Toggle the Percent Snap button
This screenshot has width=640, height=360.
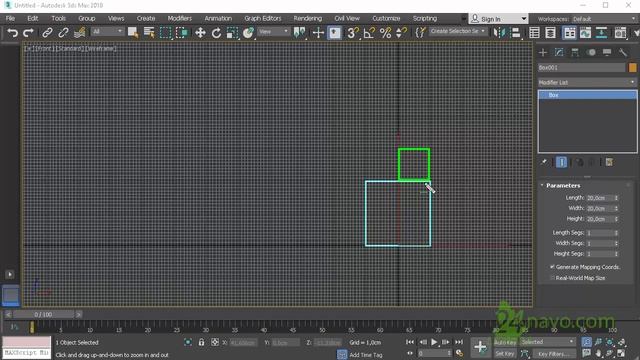click(x=385, y=33)
